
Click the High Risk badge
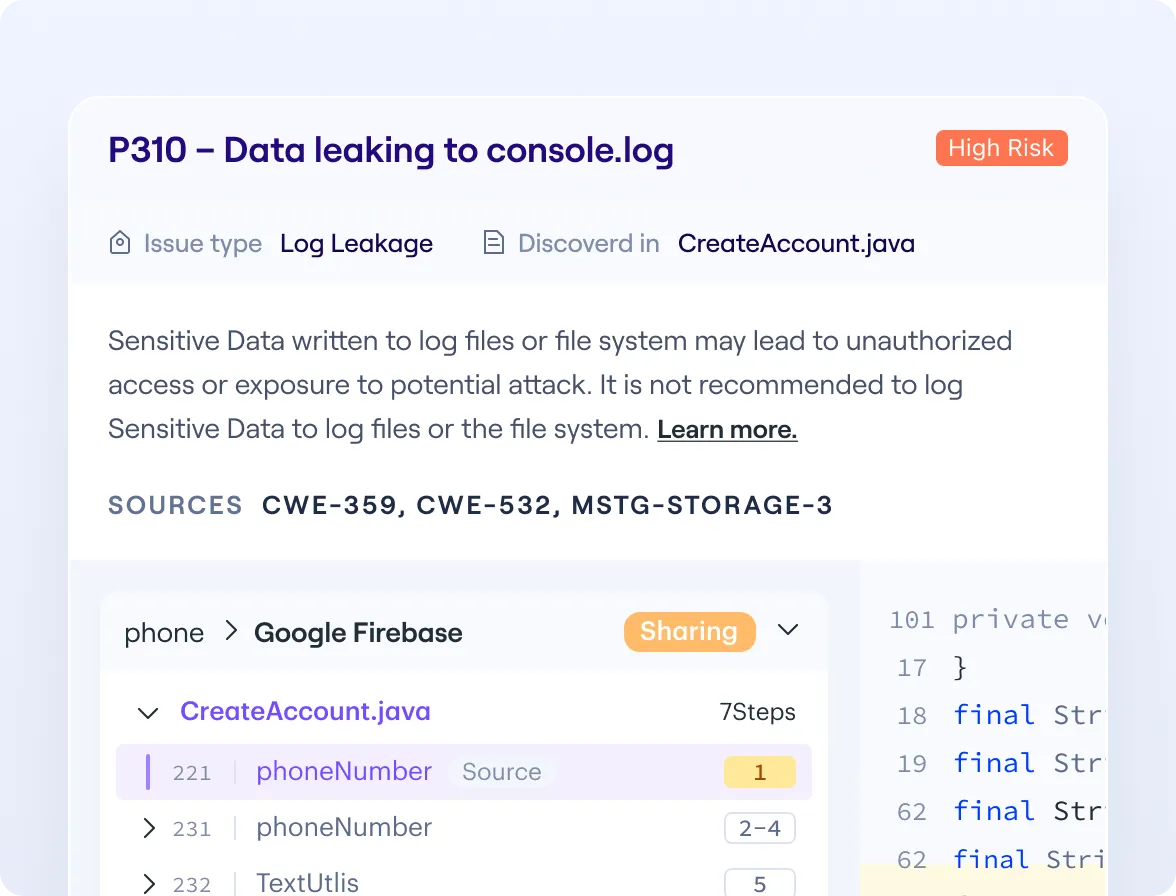click(1001, 147)
